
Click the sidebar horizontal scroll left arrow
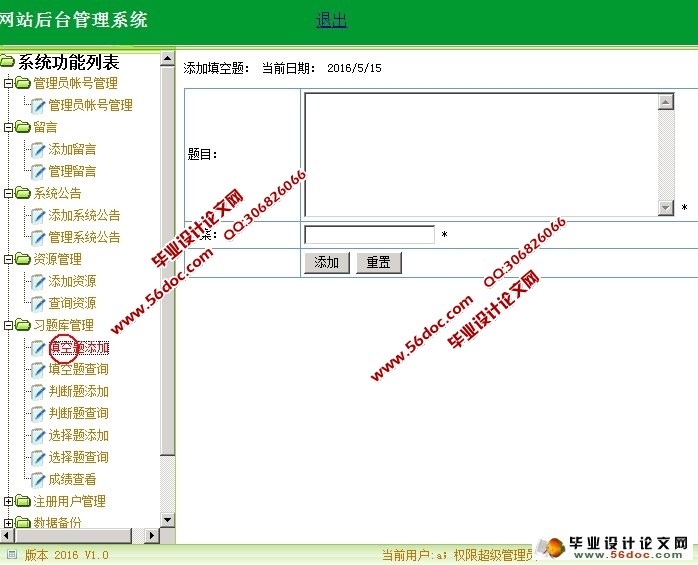click(5, 535)
